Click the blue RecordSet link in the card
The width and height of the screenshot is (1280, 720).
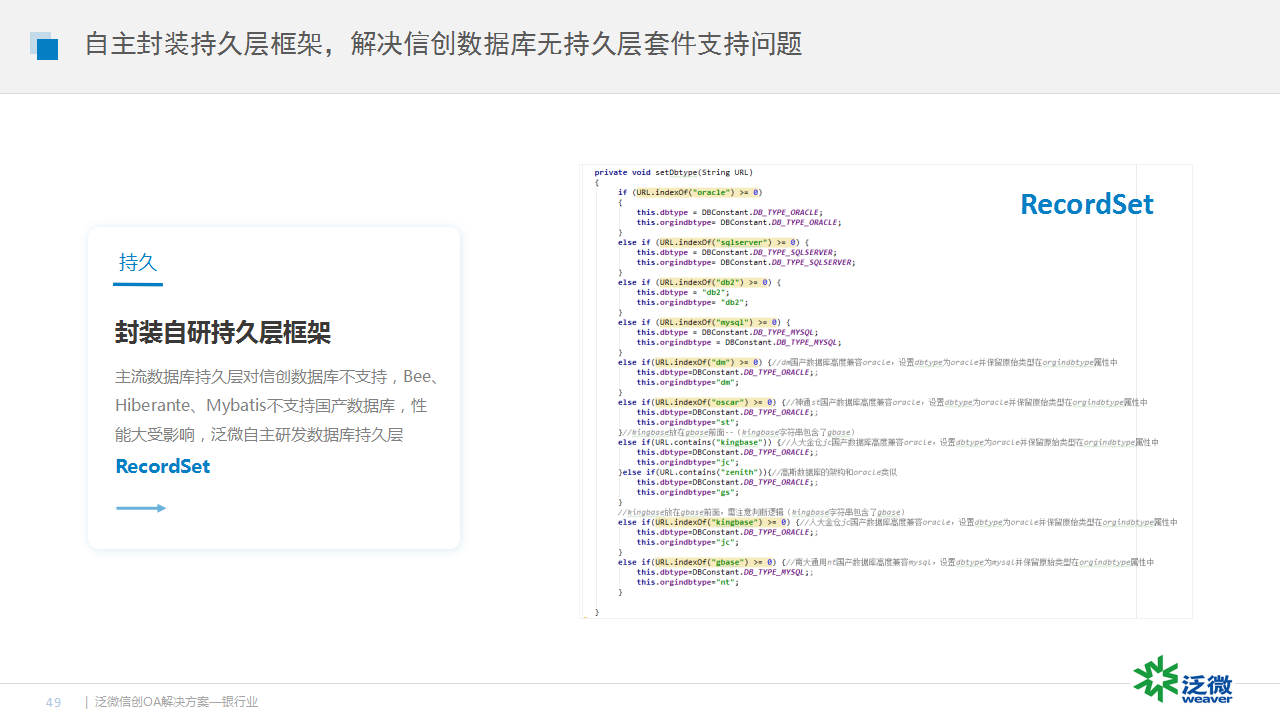[x=163, y=466]
